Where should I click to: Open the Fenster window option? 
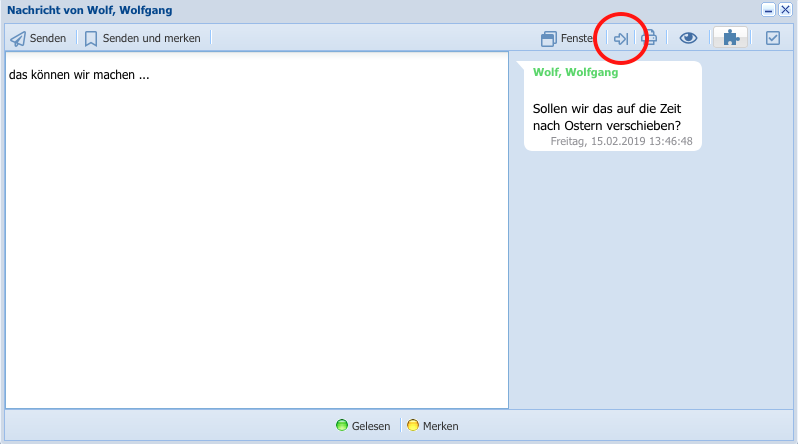[x=567, y=39]
